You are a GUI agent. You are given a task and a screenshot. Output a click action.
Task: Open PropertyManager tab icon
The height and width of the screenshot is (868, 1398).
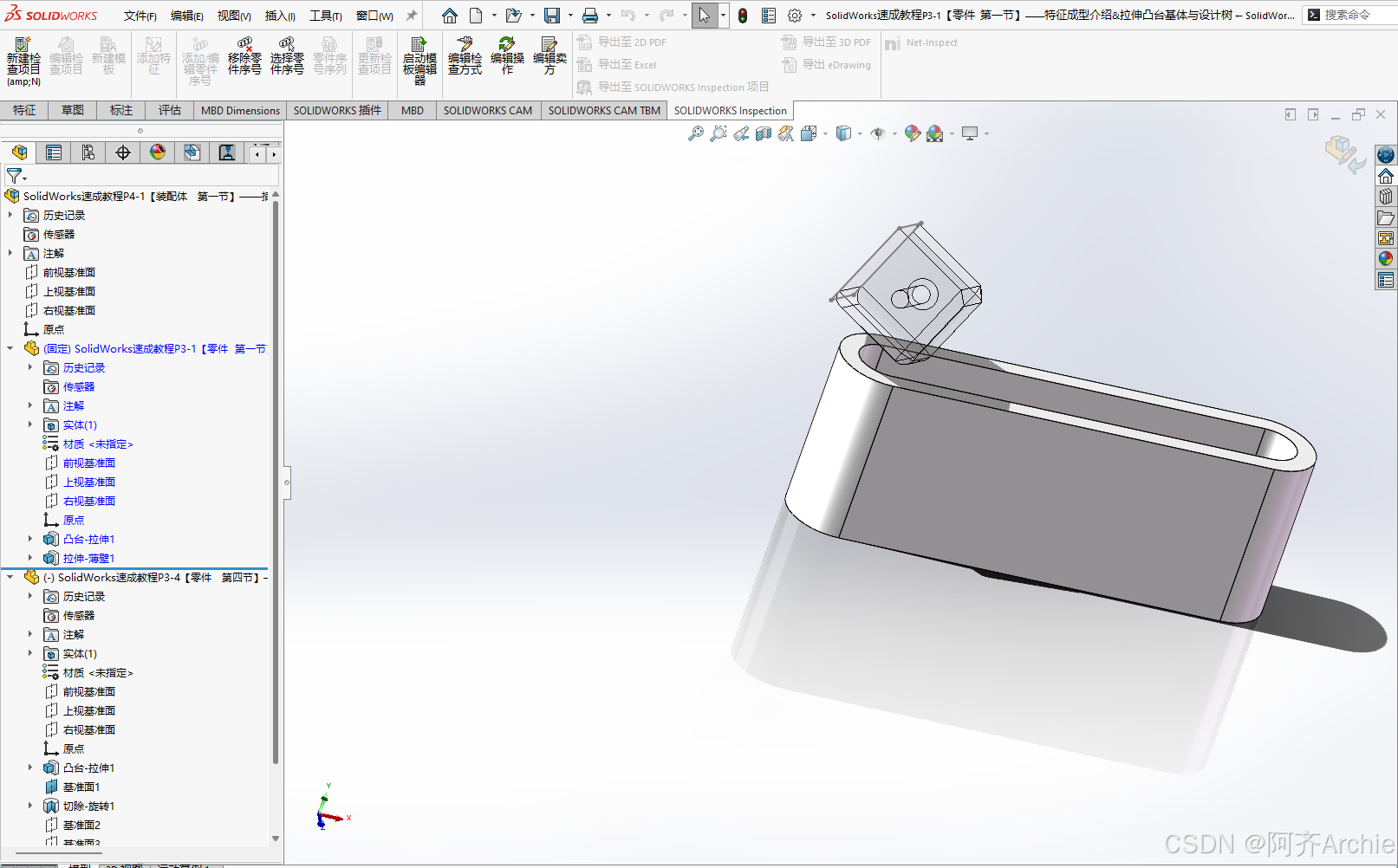54,152
